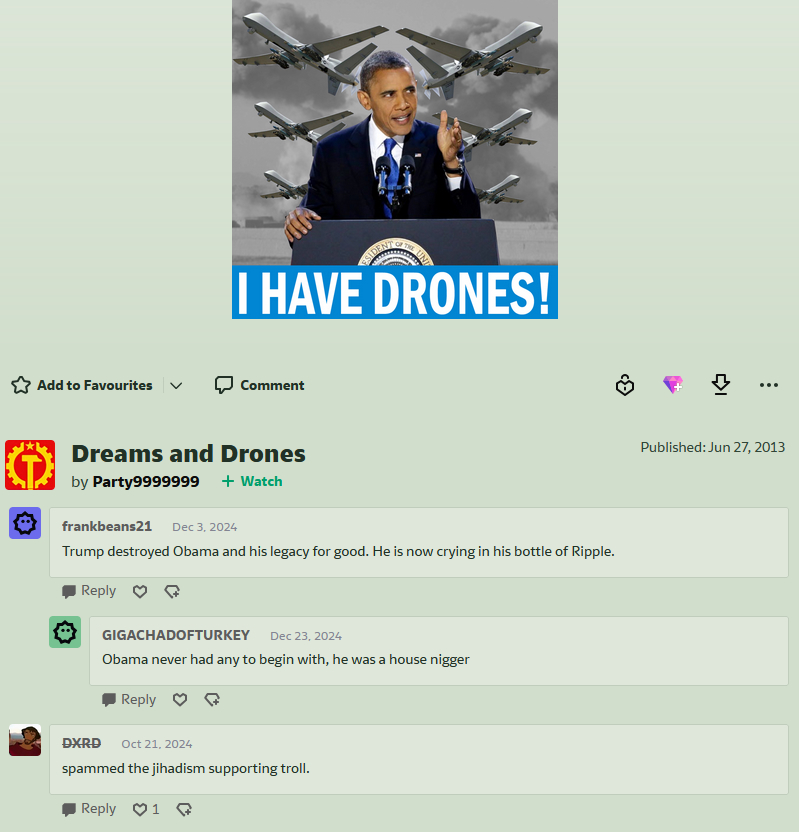The image size is (799, 832).
Task: Reply to frankbeans21's comment
Action: pyautogui.click(x=89, y=591)
